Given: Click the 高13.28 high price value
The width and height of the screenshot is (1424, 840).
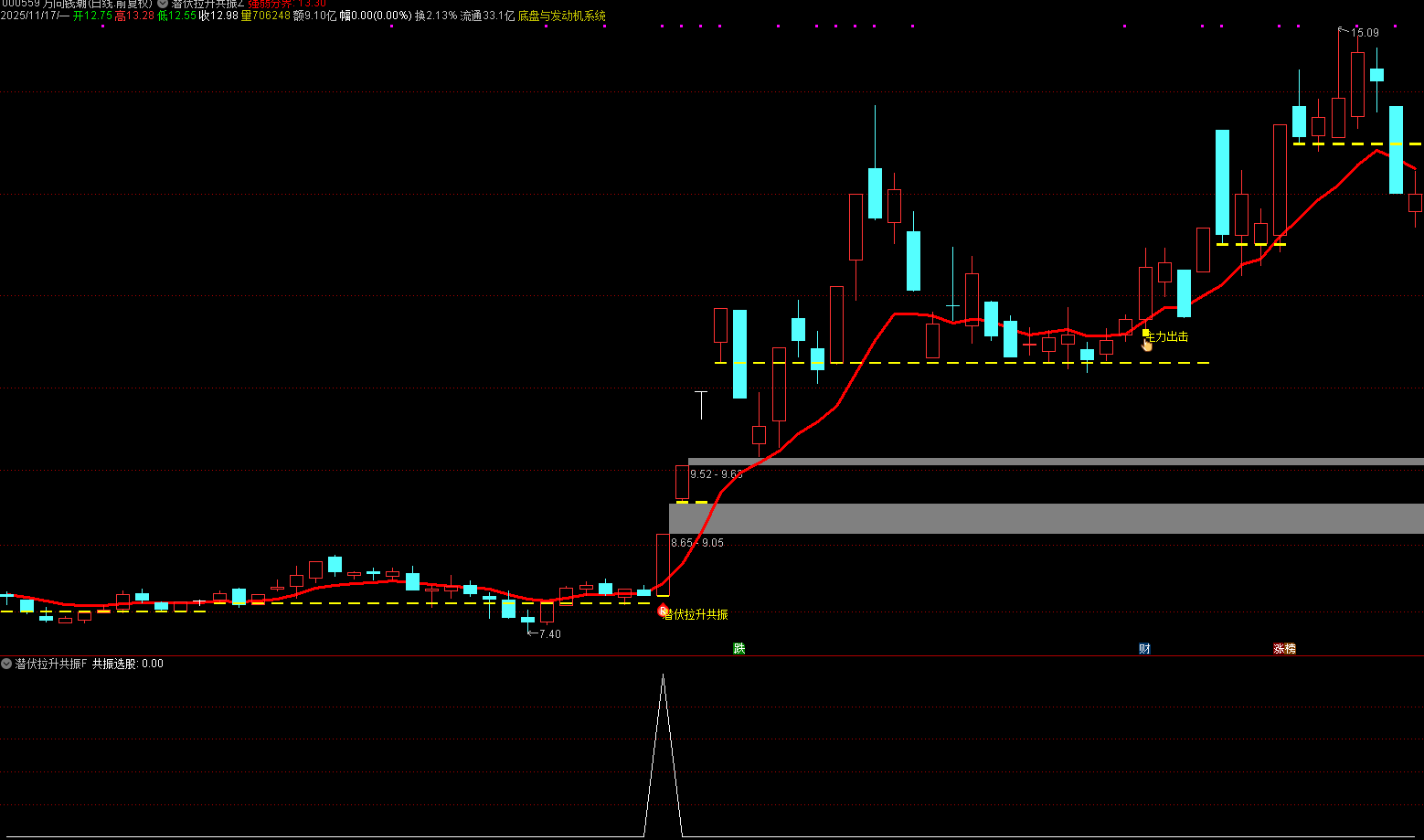Looking at the screenshot, I should (134, 16).
